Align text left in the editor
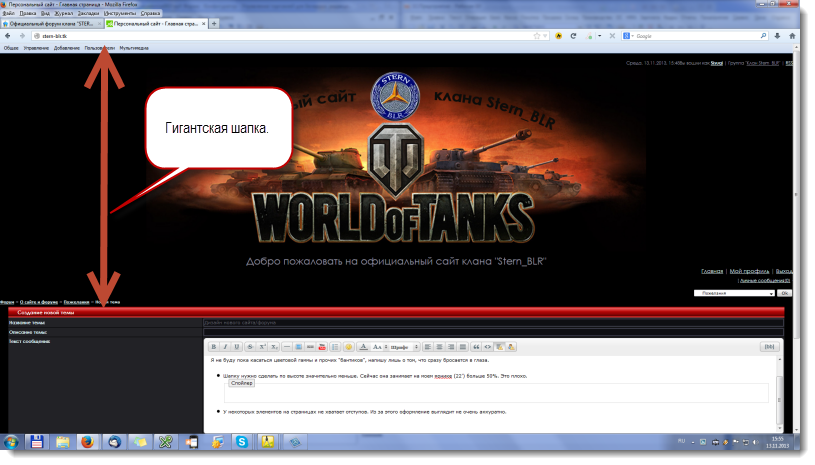 coord(428,347)
